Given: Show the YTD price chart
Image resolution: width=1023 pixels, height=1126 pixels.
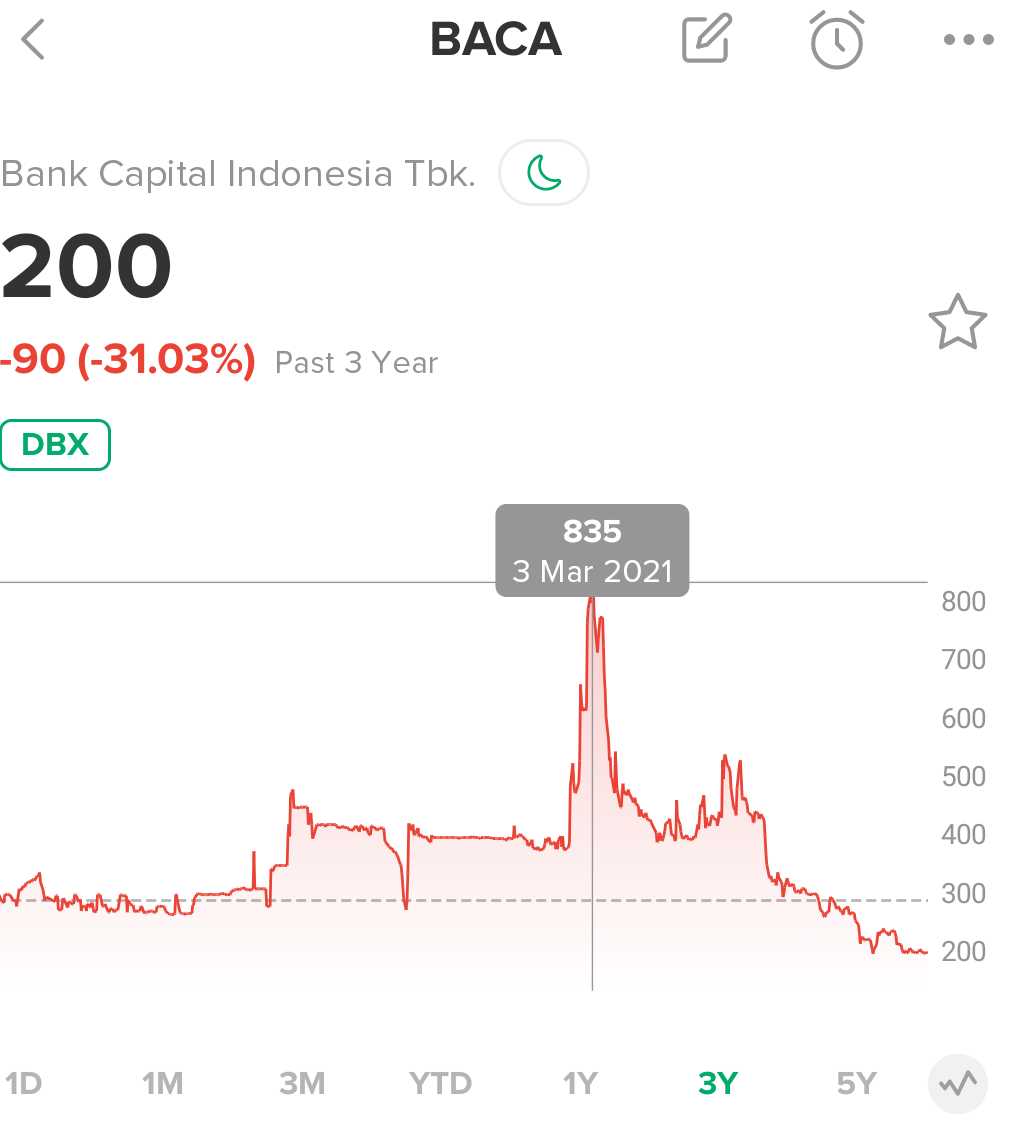Looking at the screenshot, I should (x=440, y=1084).
